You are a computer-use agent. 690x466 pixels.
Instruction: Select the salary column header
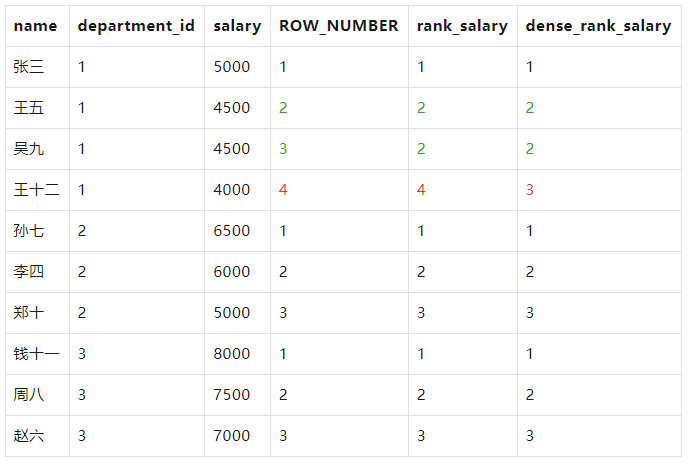237,26
